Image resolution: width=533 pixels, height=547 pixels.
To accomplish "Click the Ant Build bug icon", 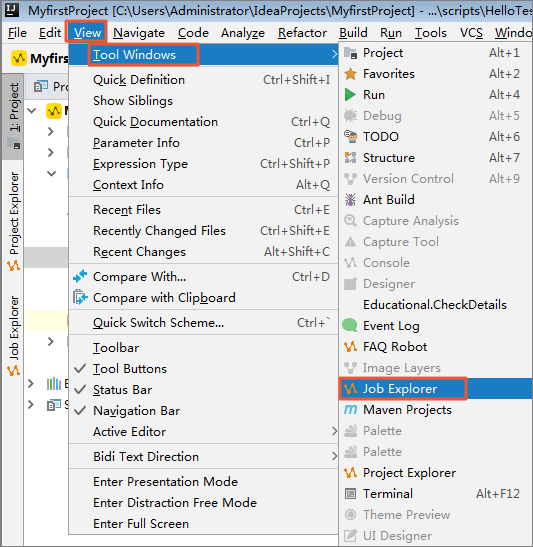I will pyautogui.click(x=350, y=200).
